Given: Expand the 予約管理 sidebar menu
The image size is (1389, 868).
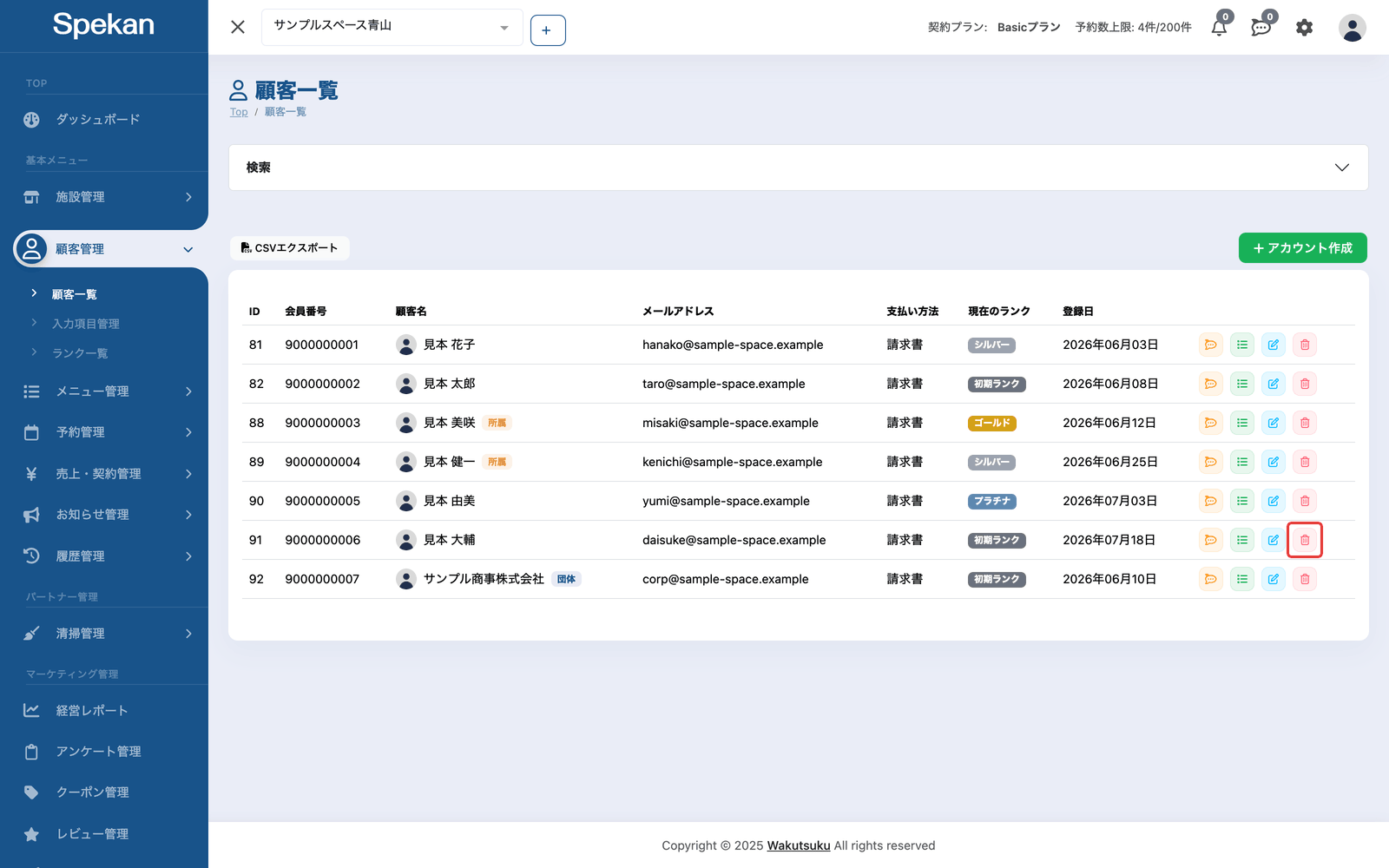Looking at the screenshot, I should [x=104, y=432].
